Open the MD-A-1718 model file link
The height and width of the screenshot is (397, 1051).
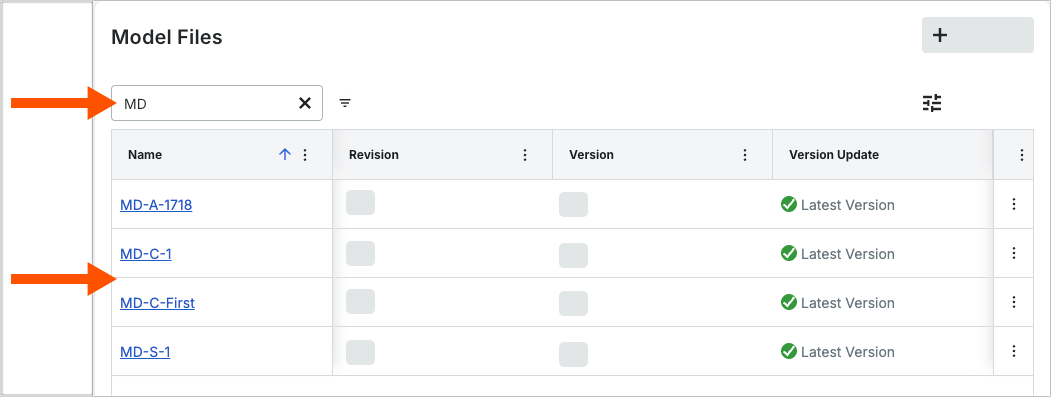click(156, 205)
